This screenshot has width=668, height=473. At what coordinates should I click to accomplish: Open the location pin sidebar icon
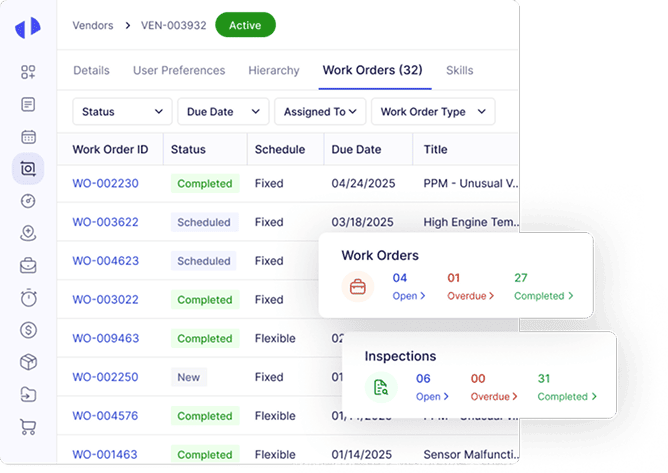click(28, 233)
